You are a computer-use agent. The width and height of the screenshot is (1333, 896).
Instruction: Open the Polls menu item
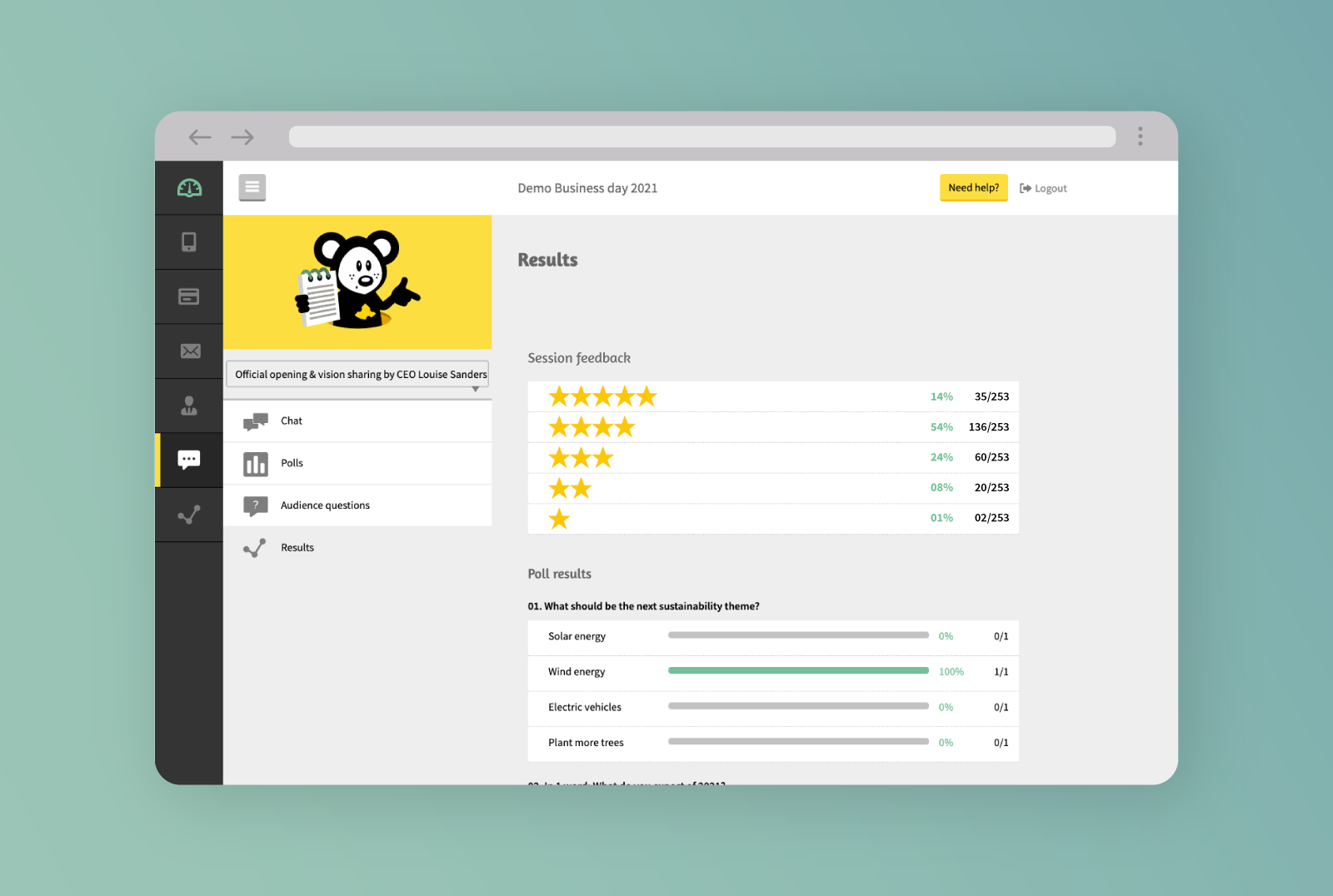pyautogui.click(x=357, y=463)
